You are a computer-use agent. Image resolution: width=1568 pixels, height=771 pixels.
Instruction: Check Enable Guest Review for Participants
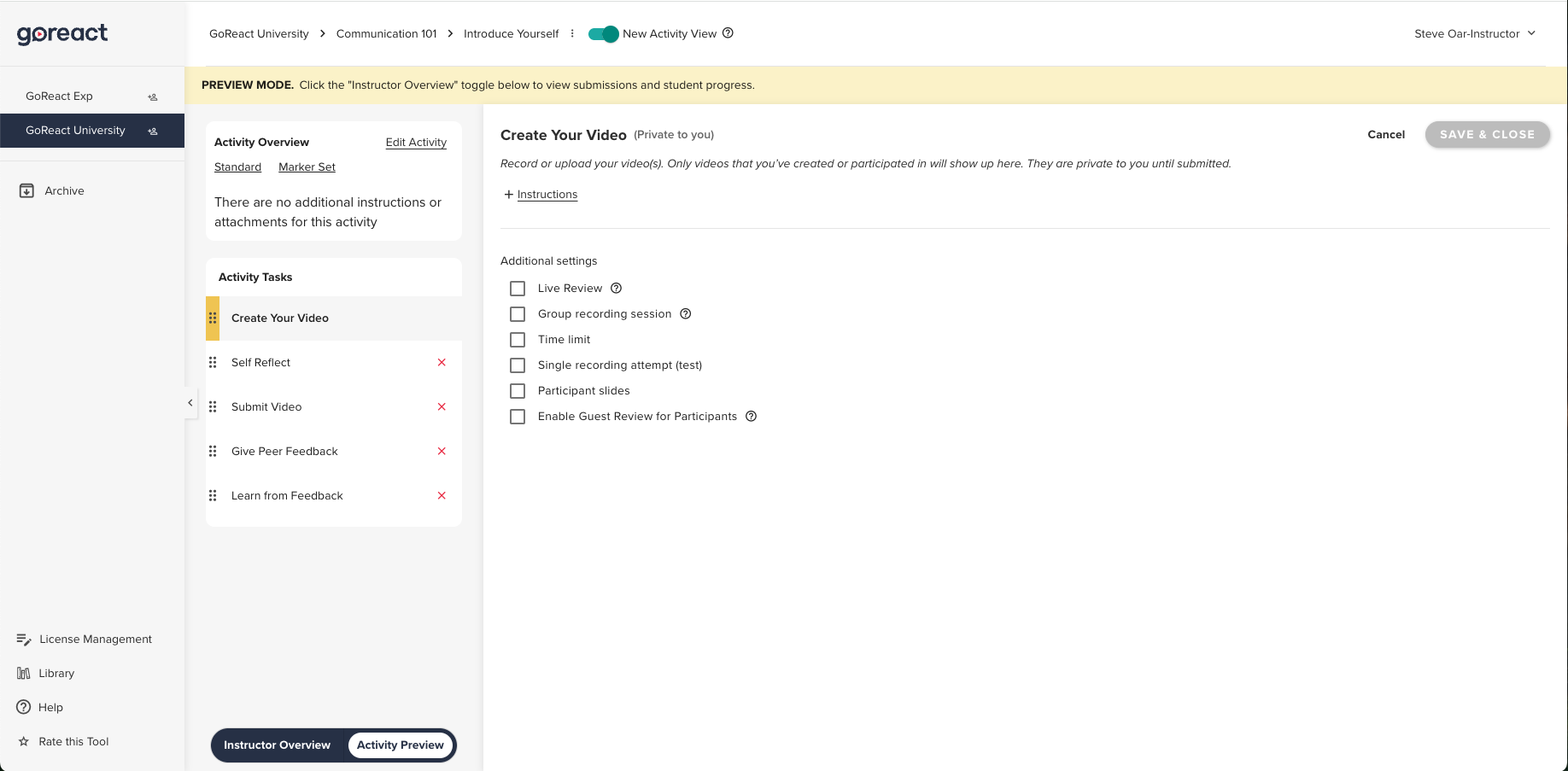tap(517, 417)
